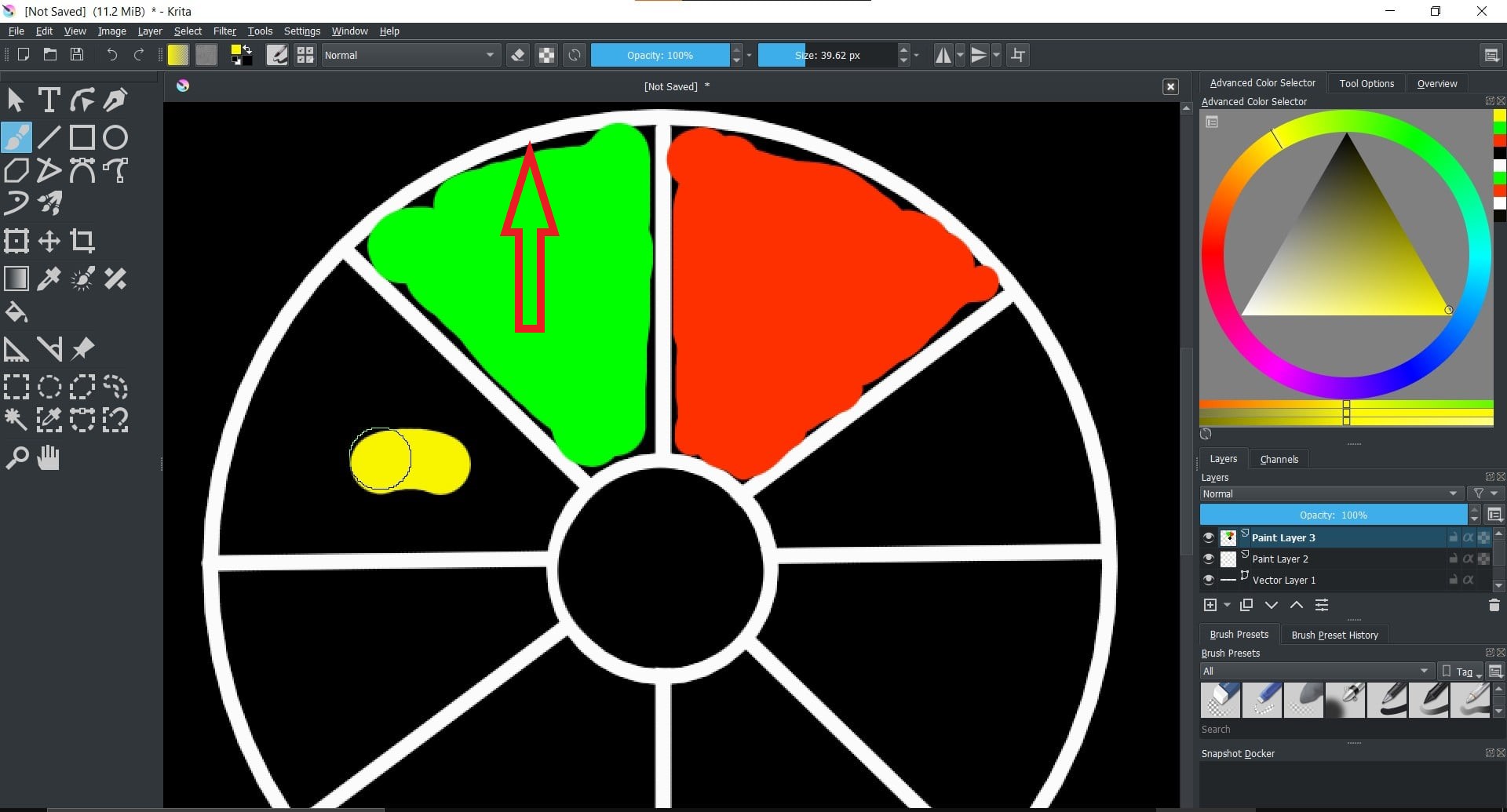
Task: Move layer up with chevron button
Action: 1297,605
